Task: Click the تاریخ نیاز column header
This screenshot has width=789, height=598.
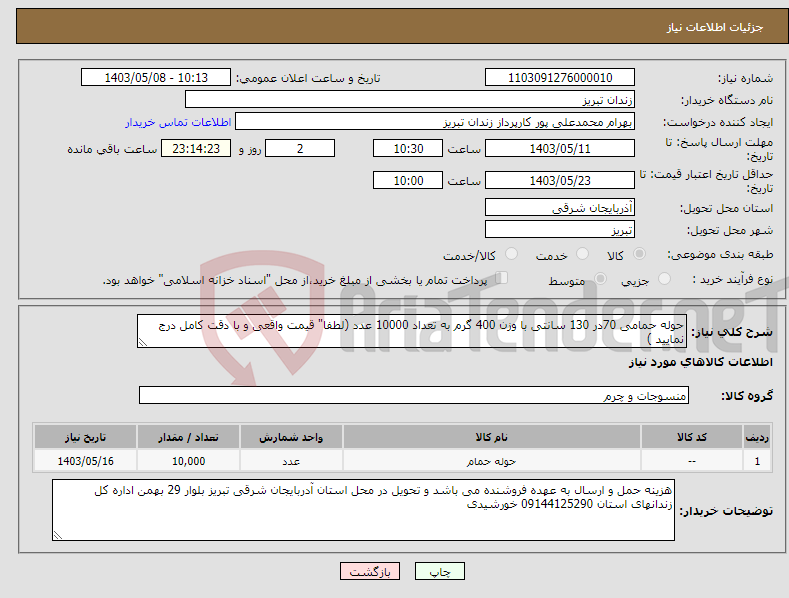Action: pos(85,437)
